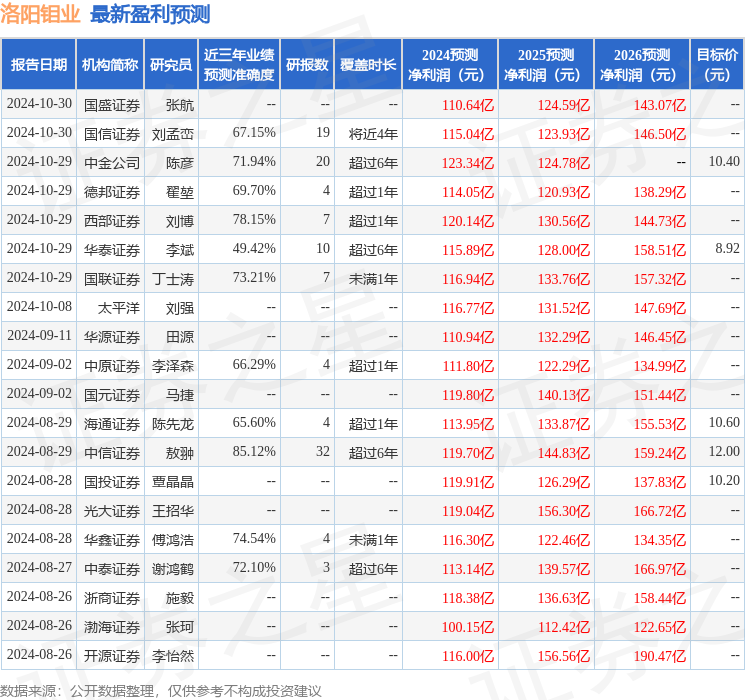The width and height of the screenshot is (745, 700).
Task: Click the 洛阳钼业 title text
Action: 40,14
